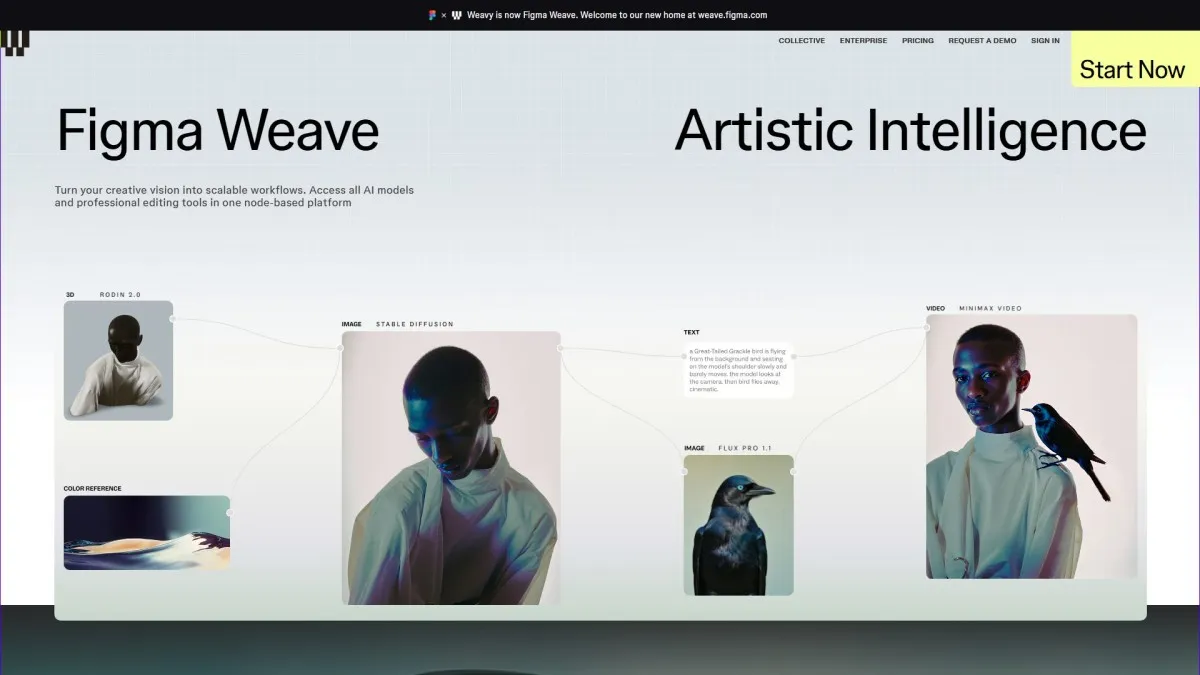Click the 'FLUX PRO 1.1' node label

[745, 448]
